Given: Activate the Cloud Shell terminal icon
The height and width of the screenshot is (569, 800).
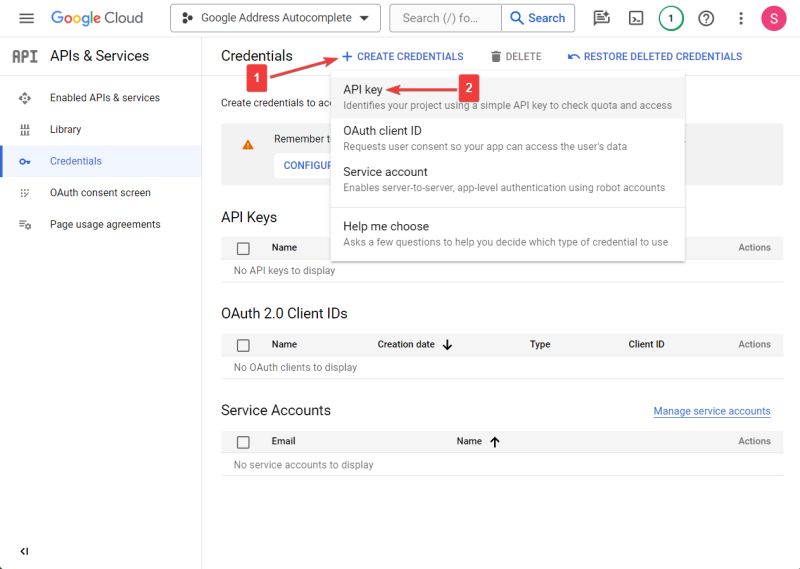Looking at the screenshot, I should (636, 18).
